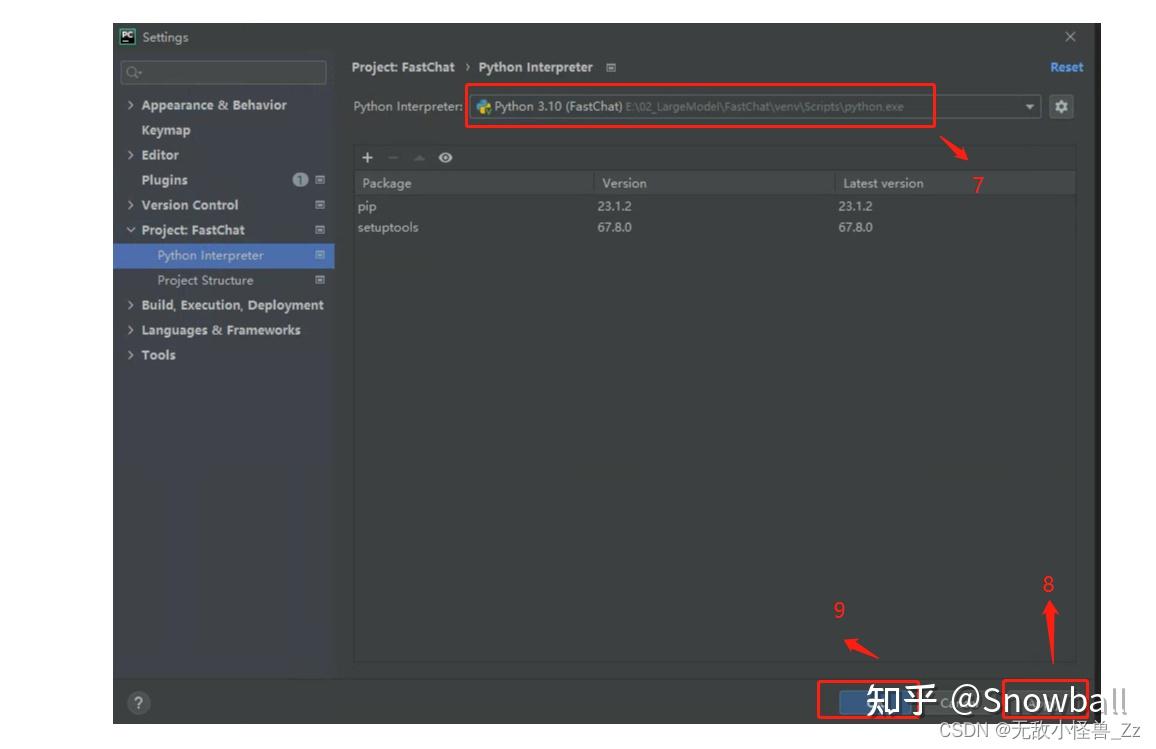Open the interpreter settings gear menu
Viewport: 1156px width, 749px height.
pyautogui.click(x=1060, y=106)
